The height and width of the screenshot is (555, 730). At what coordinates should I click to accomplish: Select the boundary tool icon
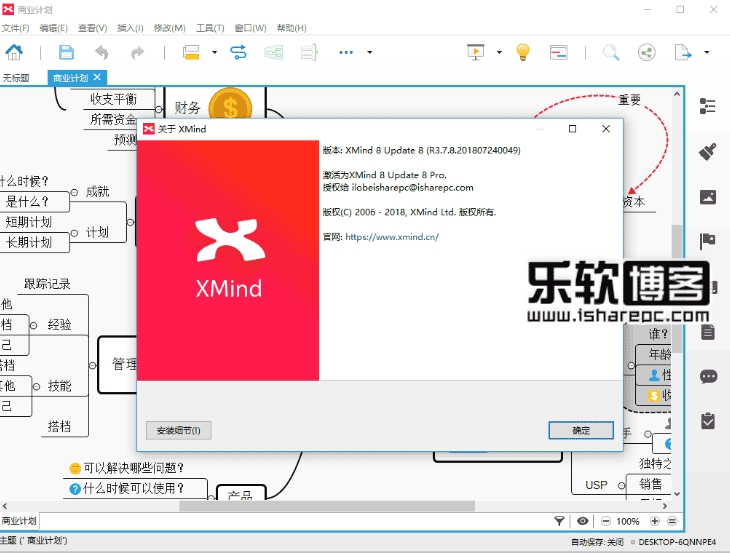point(274,52)
